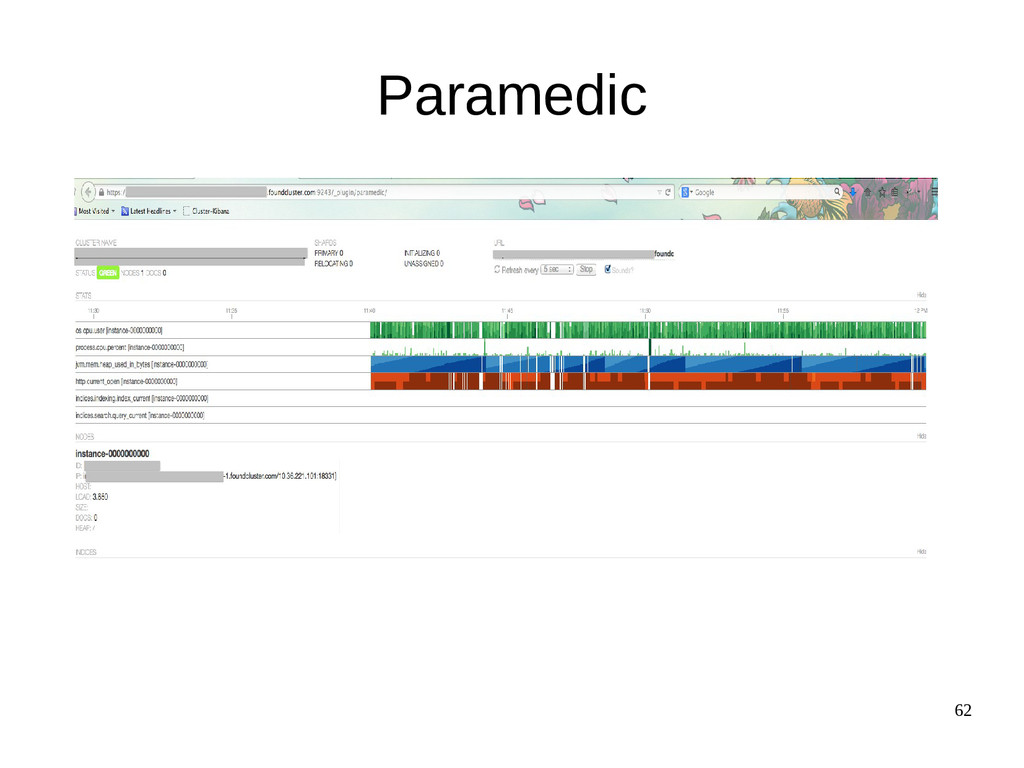Open the address bar history dropdown arrow

click(x=659, y=193)
